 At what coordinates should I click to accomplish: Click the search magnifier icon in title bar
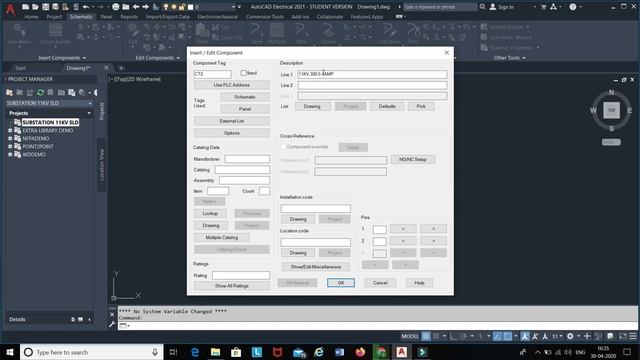[482, 7]
